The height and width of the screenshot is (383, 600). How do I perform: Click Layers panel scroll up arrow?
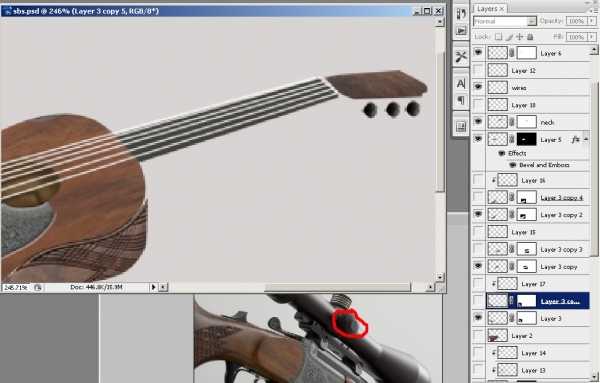pyautogui.click(x=594, y=49)
